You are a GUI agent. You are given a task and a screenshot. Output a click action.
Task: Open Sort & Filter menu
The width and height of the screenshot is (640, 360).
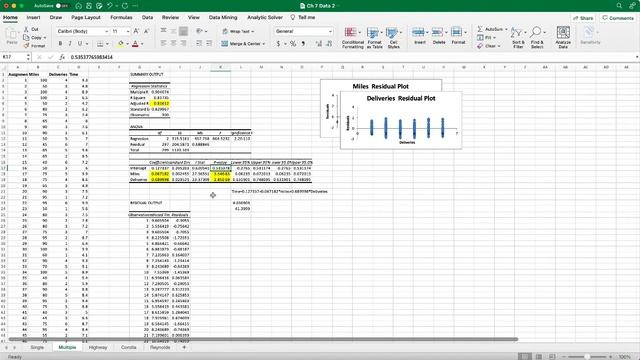(518, 38)
